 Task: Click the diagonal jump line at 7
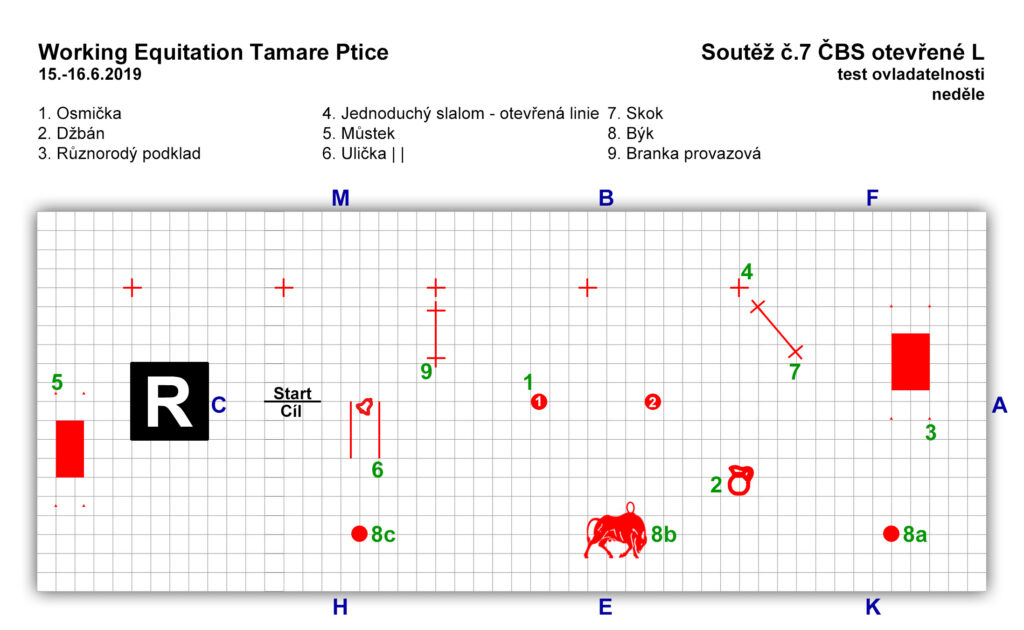pyautogui.click(x=776, y=330)
